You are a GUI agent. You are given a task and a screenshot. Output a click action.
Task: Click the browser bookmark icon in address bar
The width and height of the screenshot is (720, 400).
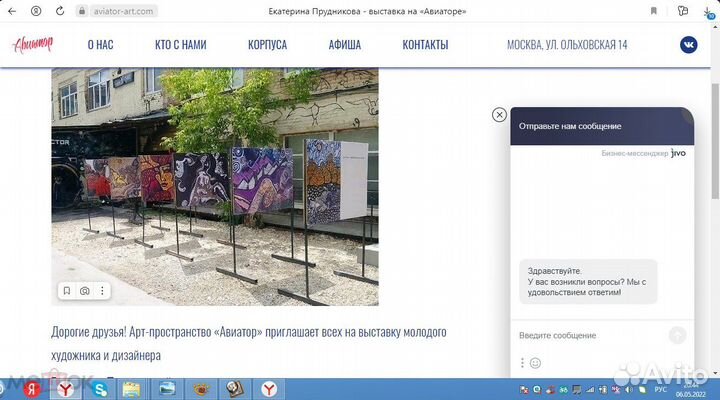[653, 11]
